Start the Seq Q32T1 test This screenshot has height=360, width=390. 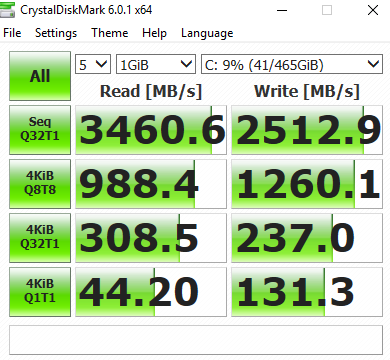click(40, 130)
